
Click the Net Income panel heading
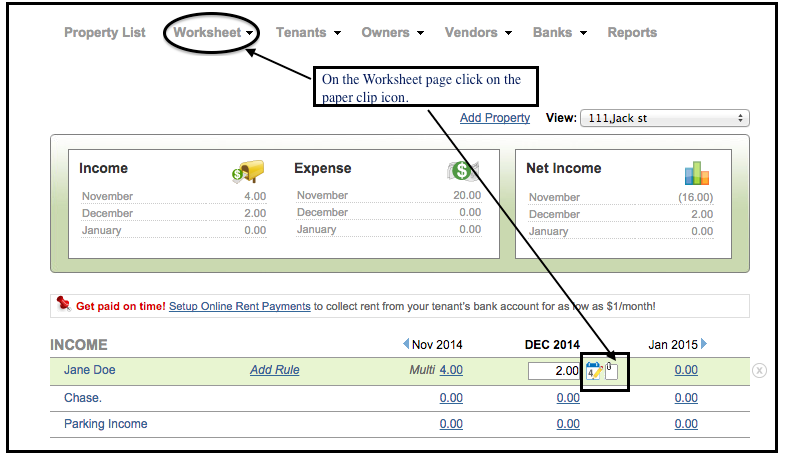pos(564,168)
